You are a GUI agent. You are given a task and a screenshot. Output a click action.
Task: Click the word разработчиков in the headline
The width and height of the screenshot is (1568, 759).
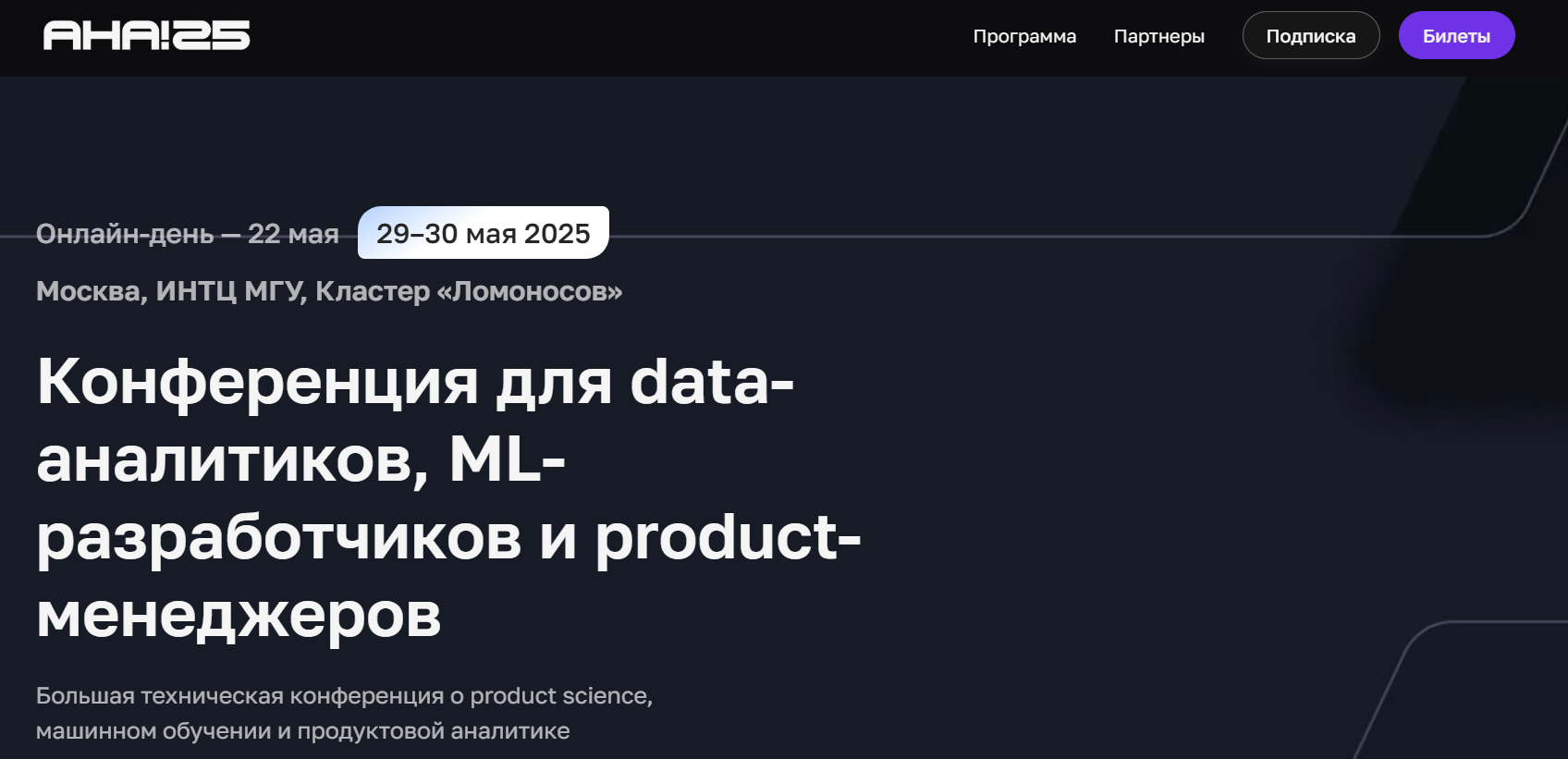tap(279, 537)
